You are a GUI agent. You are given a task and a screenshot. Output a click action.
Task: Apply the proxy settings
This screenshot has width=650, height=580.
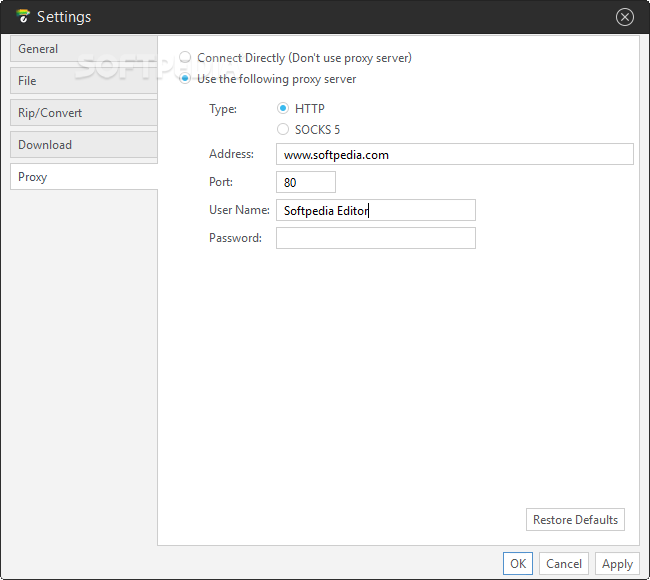coord(617,564)
